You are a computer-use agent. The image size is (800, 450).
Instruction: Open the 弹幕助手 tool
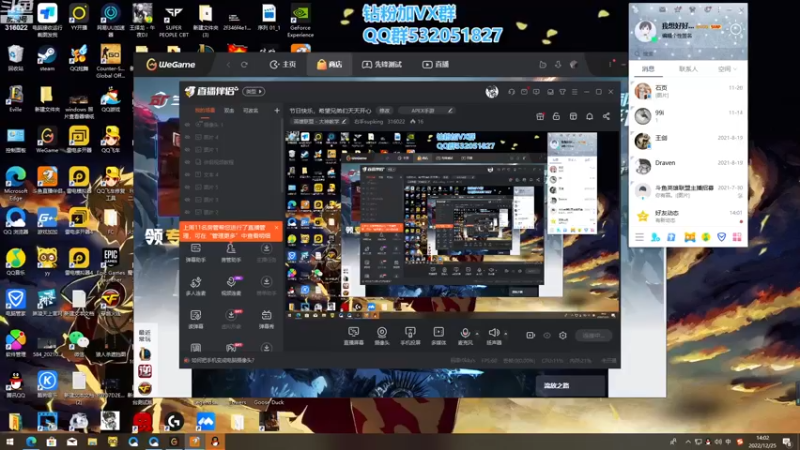click(195, 253)
